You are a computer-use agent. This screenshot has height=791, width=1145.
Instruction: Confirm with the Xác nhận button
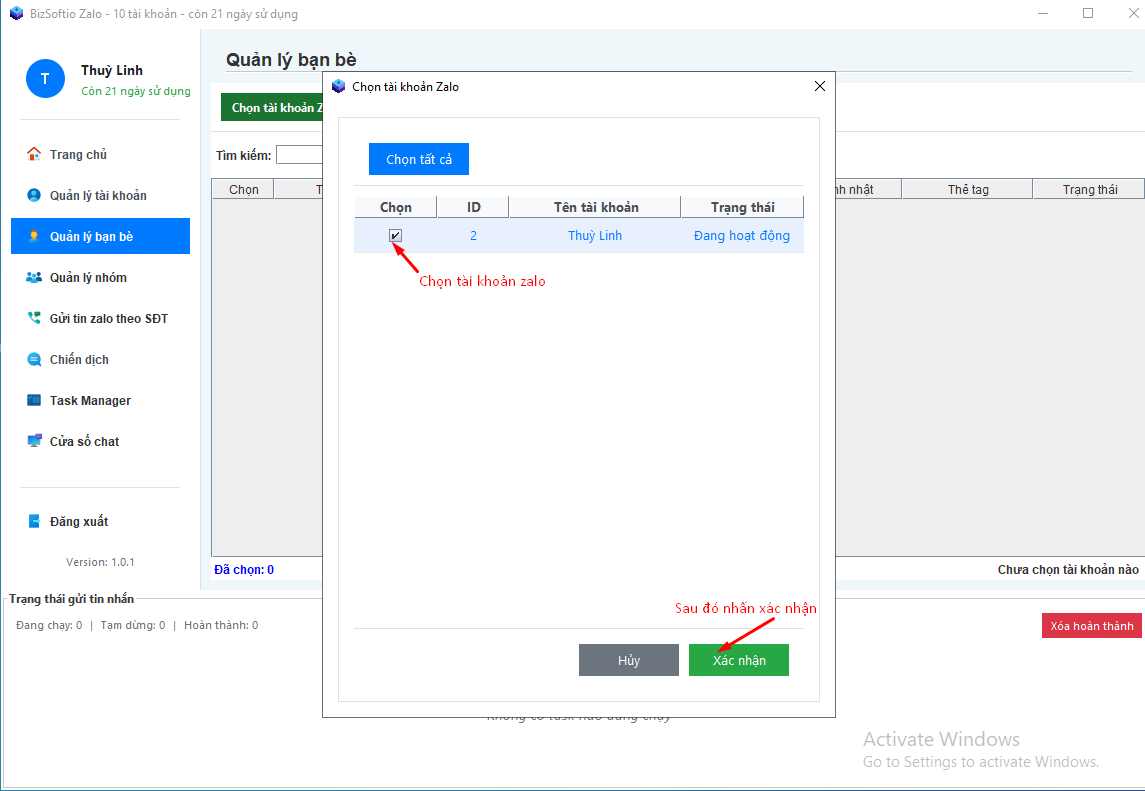click(x=738, y=660)
